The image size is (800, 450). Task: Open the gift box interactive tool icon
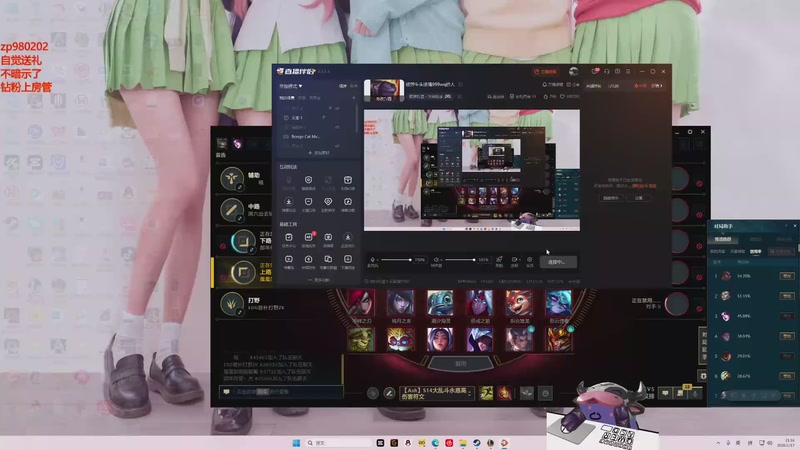tap(347, 180)
